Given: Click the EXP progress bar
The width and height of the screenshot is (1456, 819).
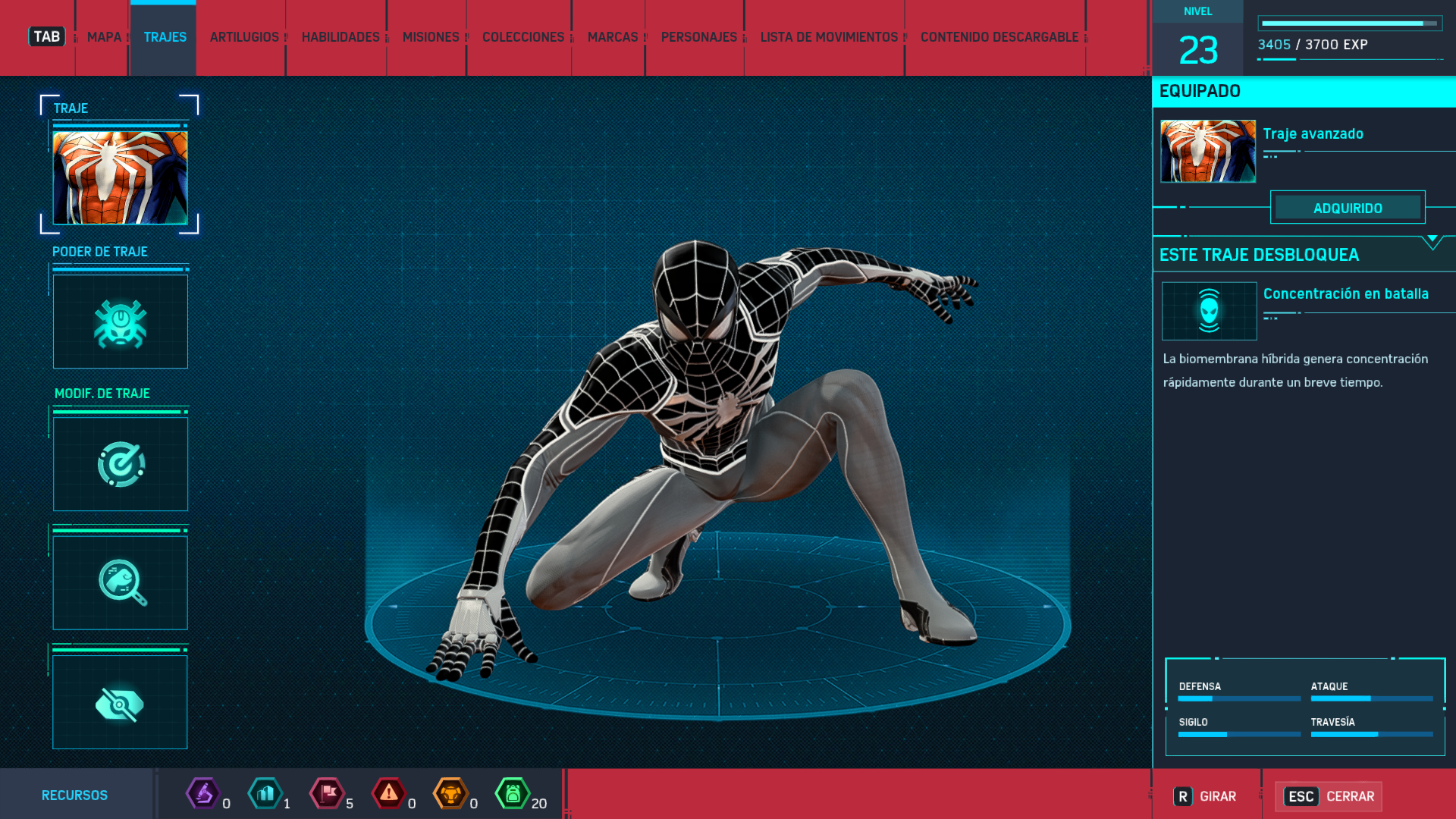Looking at the screenshot, I should [x=1349, y=24].
